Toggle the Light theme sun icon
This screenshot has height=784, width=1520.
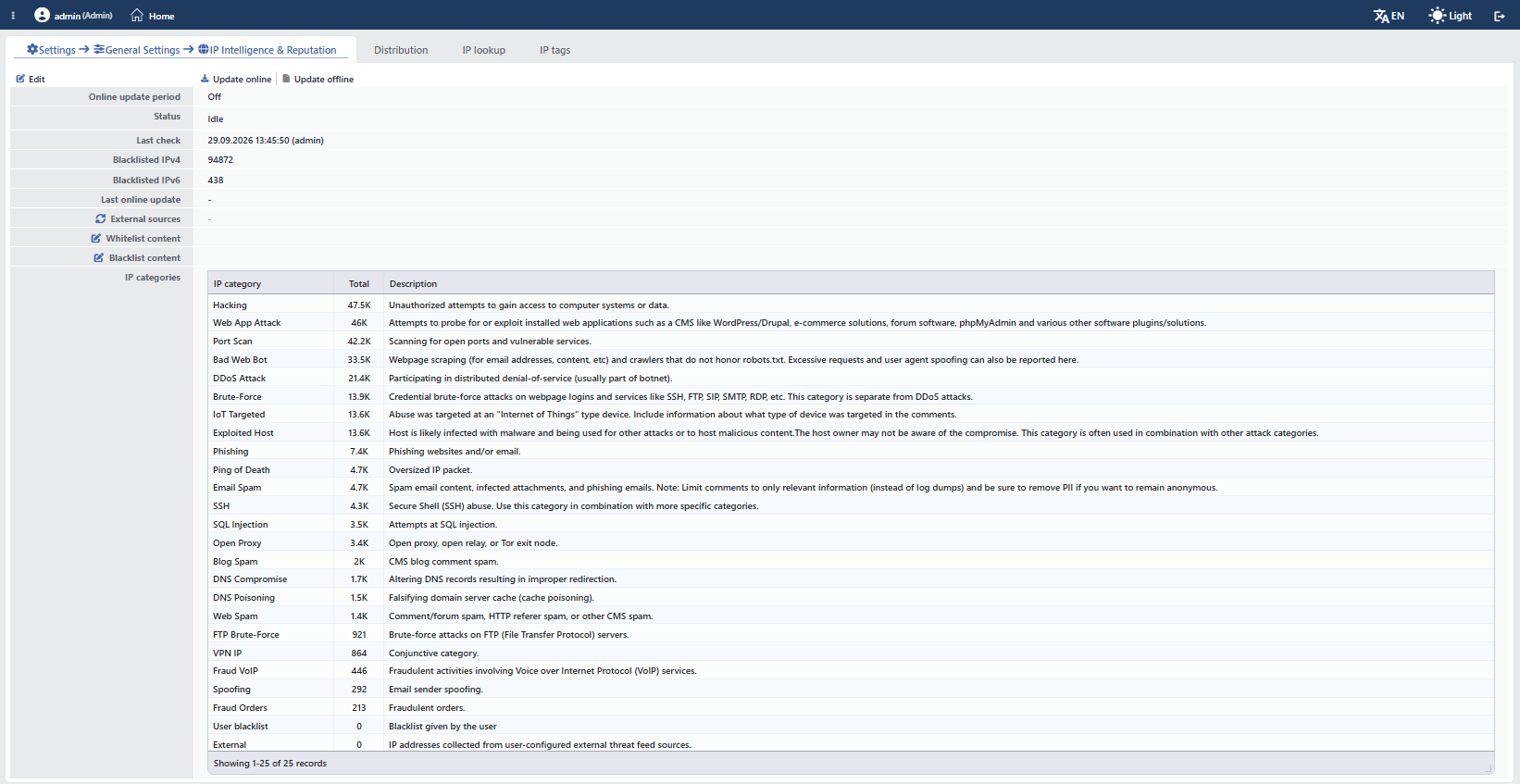(x=1437, y=16)
